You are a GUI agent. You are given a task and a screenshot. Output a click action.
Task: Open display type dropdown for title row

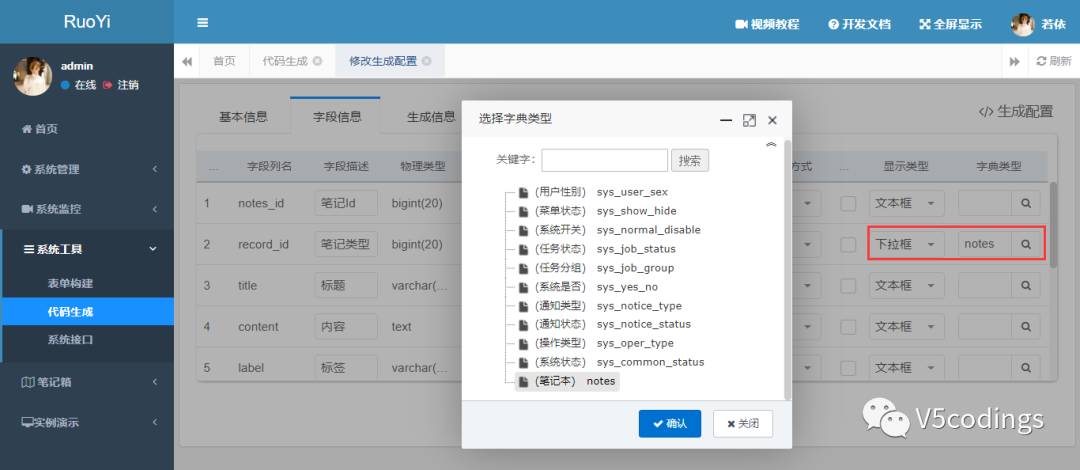point(906,285)
